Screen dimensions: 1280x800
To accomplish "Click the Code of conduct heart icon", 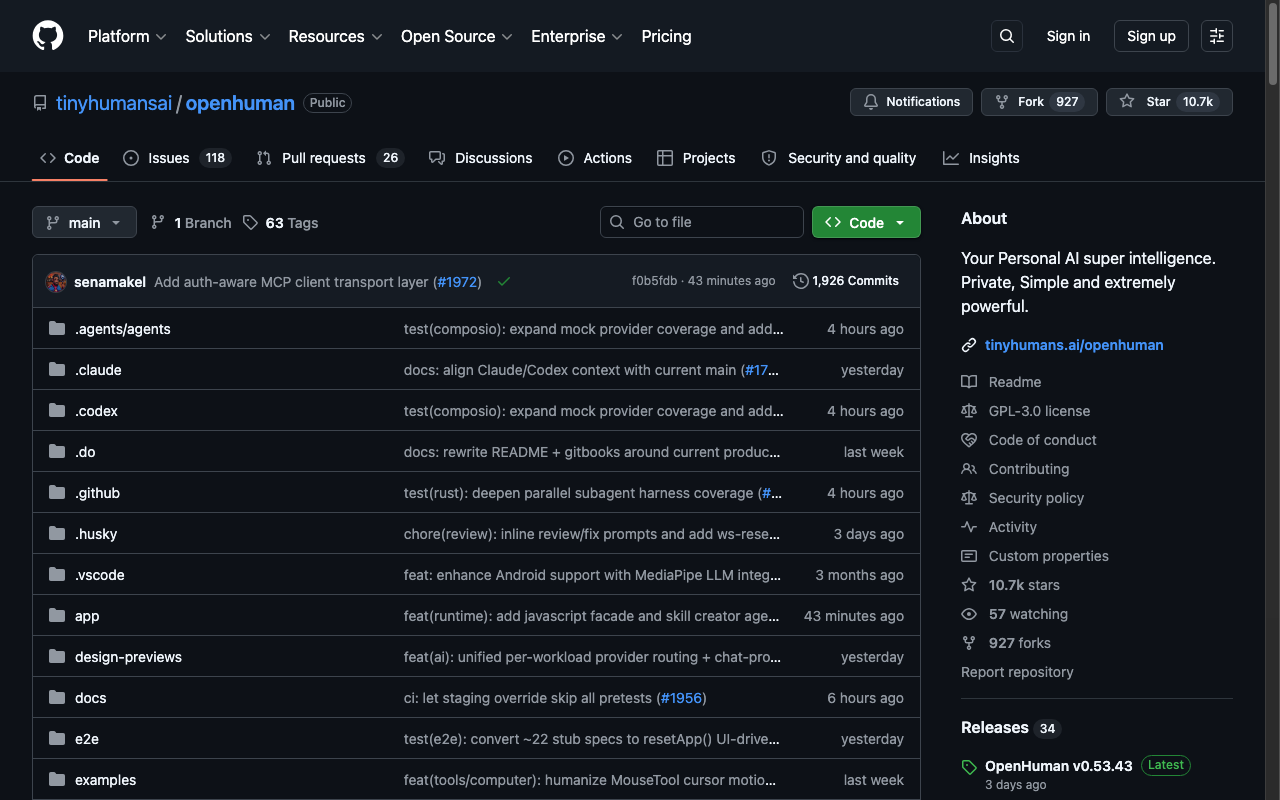I will tap(969, 440).
